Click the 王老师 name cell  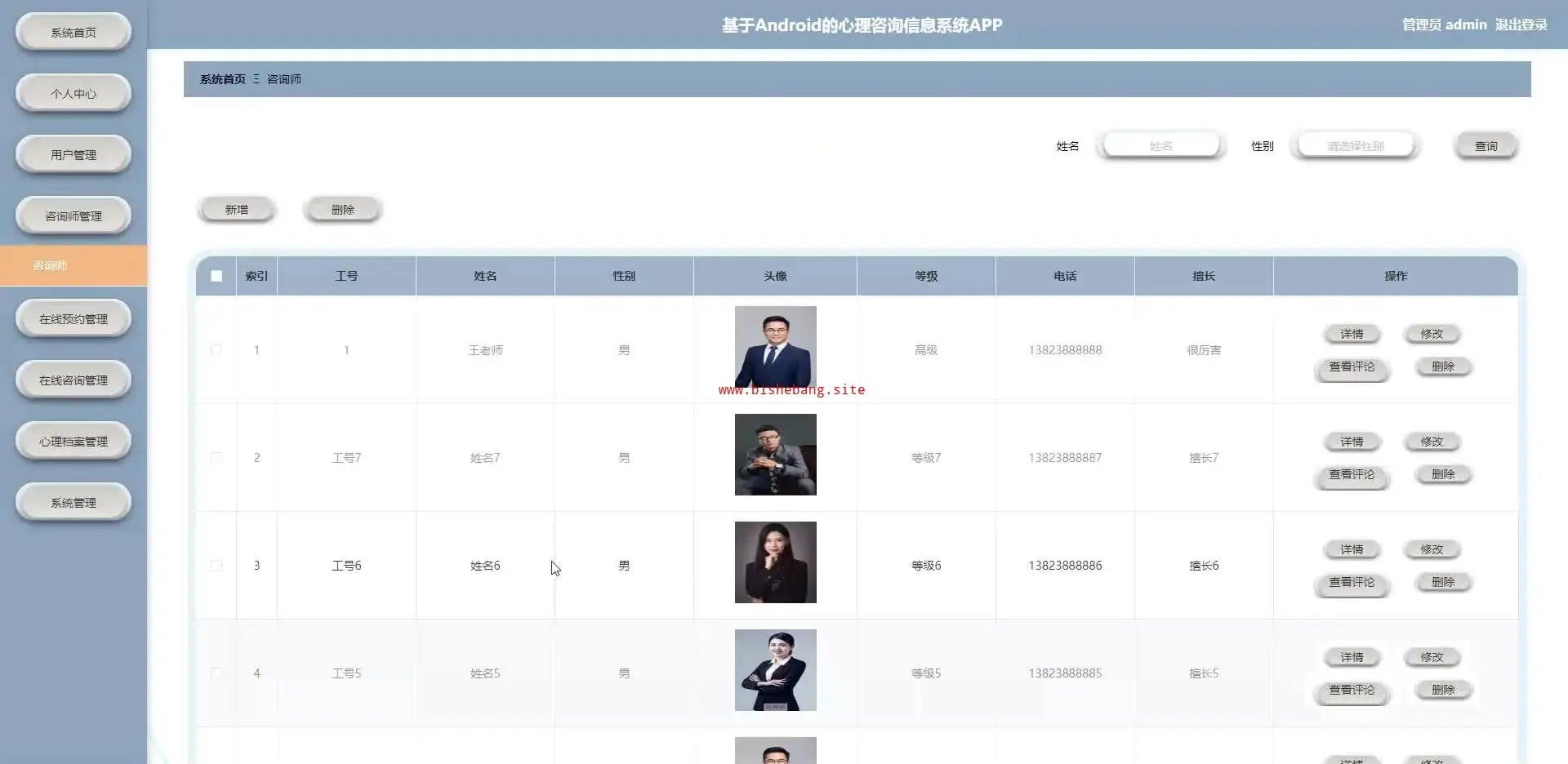pos(485,350)
